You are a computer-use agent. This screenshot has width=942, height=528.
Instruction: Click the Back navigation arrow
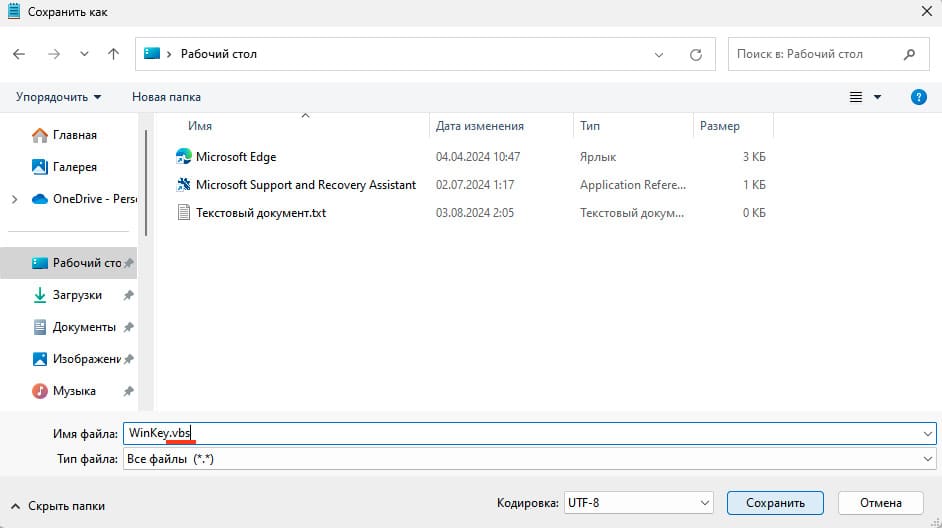pyautogui.click(x=20, y=54)
